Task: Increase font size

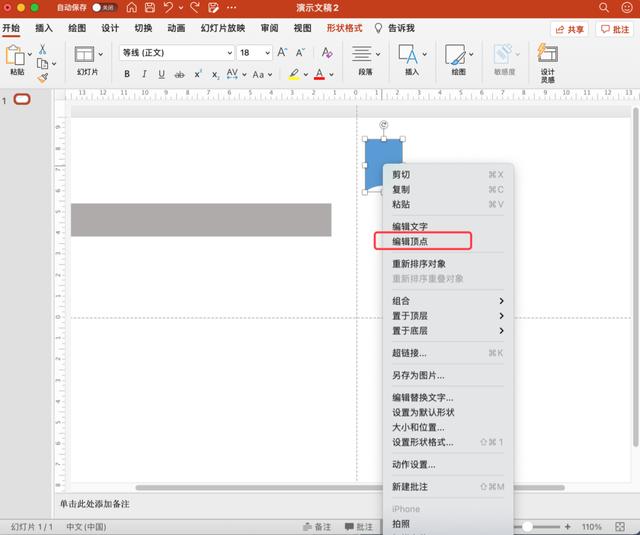Action: (282, 52)
